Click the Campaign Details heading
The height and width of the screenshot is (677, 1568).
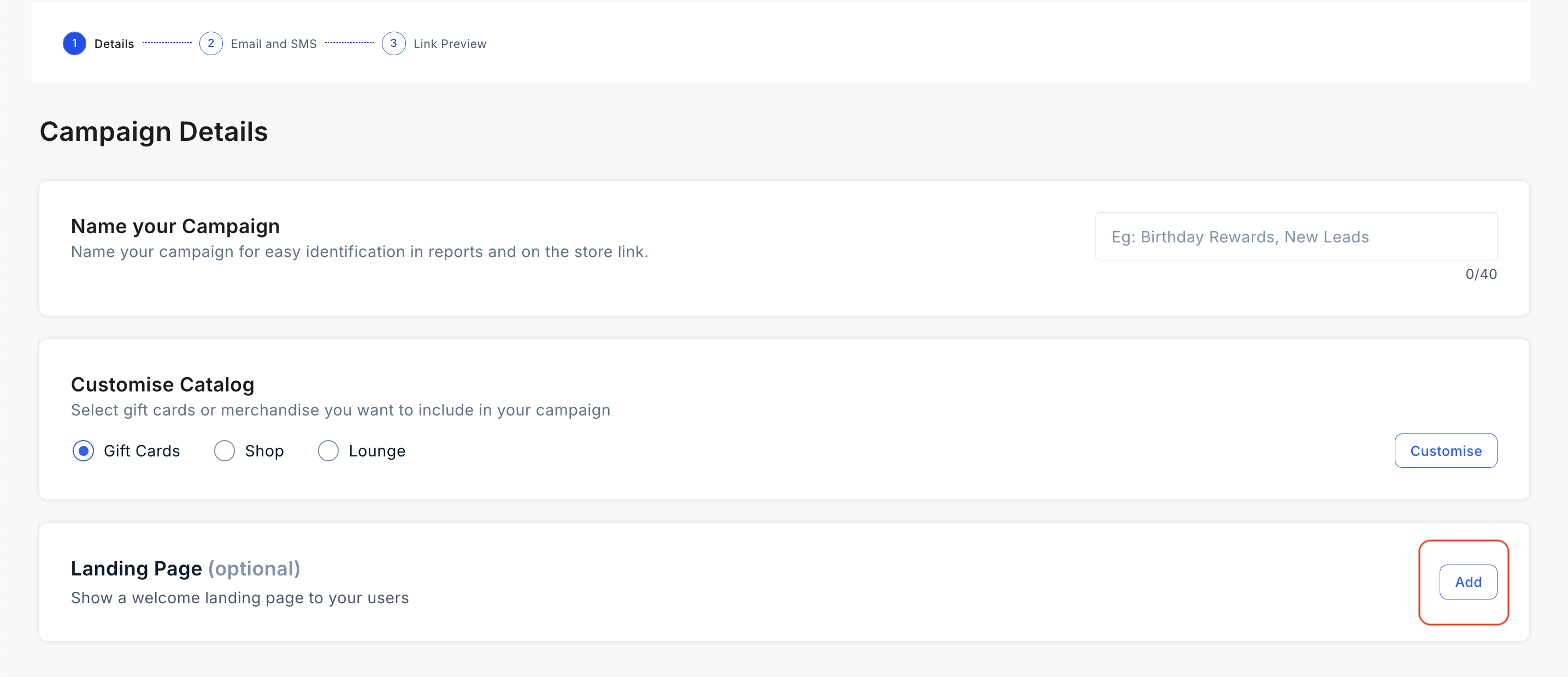154,132
